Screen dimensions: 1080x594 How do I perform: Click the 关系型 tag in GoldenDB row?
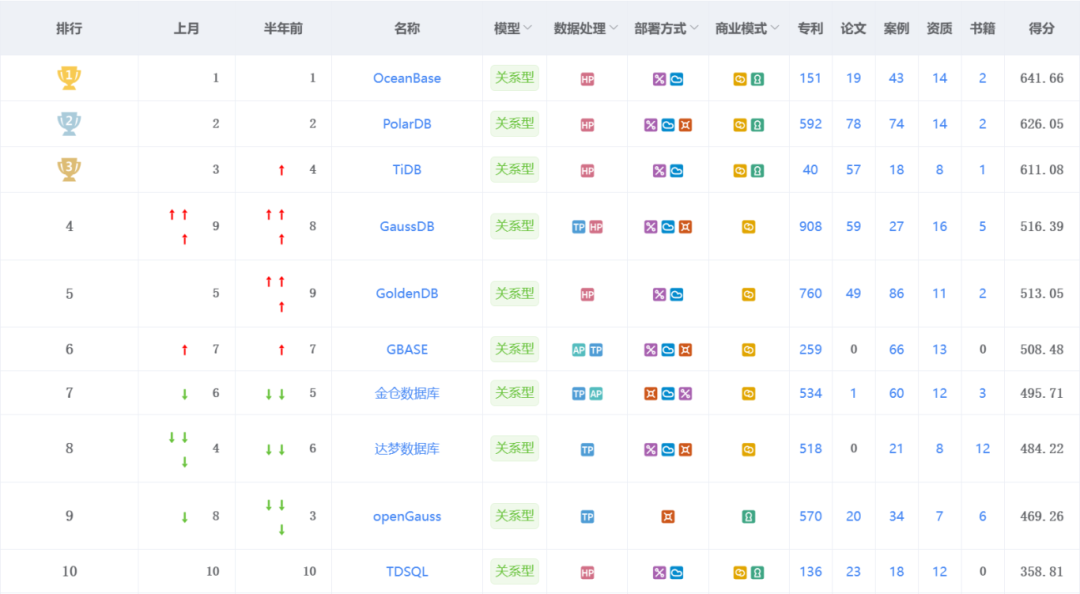[515, 294]
